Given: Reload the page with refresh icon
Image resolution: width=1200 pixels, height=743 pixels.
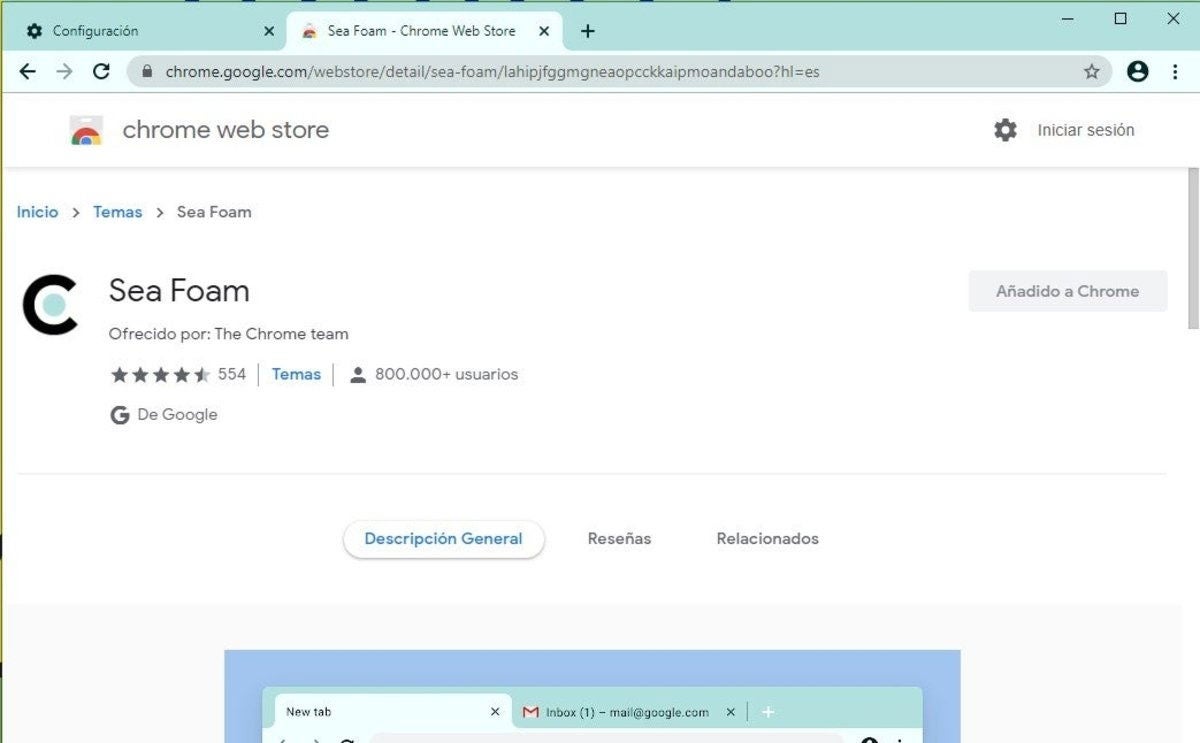Looking at the screenshot, I should pos(101,71).
